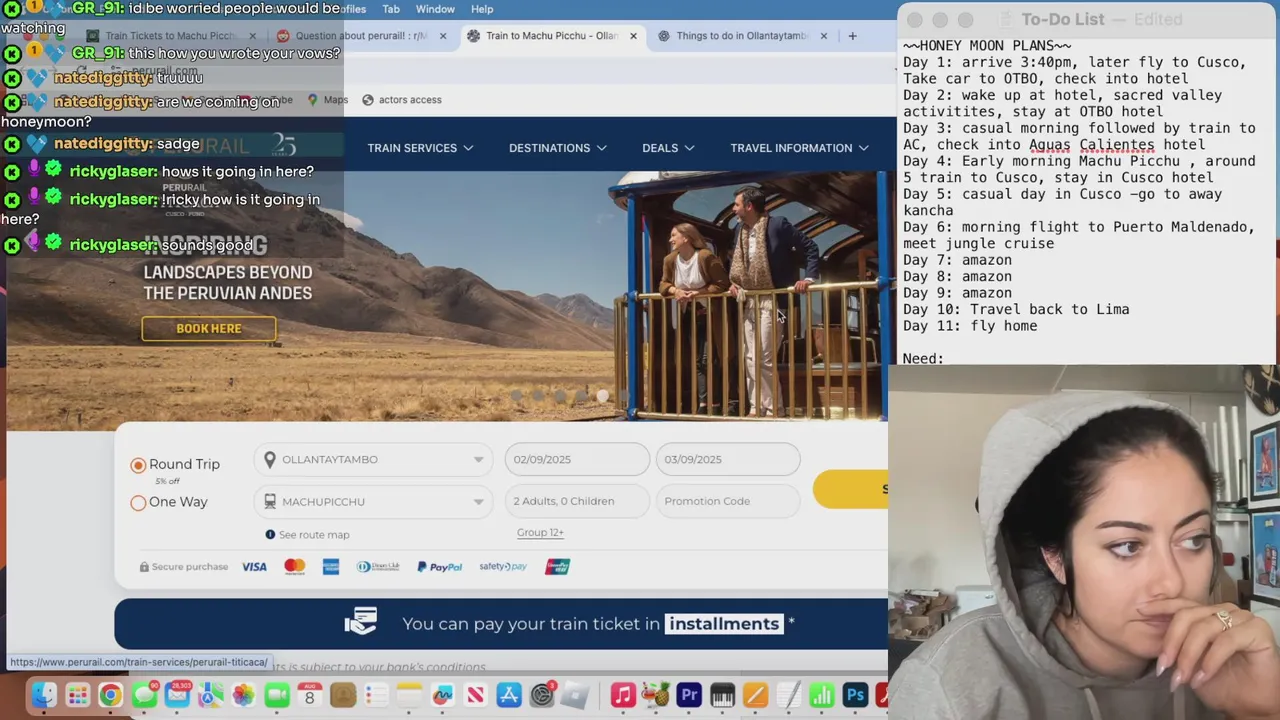The height and width of the screenshot is (720, 1280).
Task: Click the location pin icon in origin field
Action: [270, 459]
